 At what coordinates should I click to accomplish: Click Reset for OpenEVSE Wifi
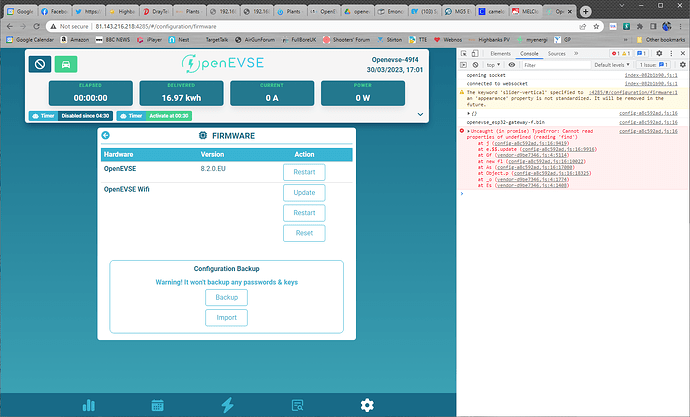(304, 233)
